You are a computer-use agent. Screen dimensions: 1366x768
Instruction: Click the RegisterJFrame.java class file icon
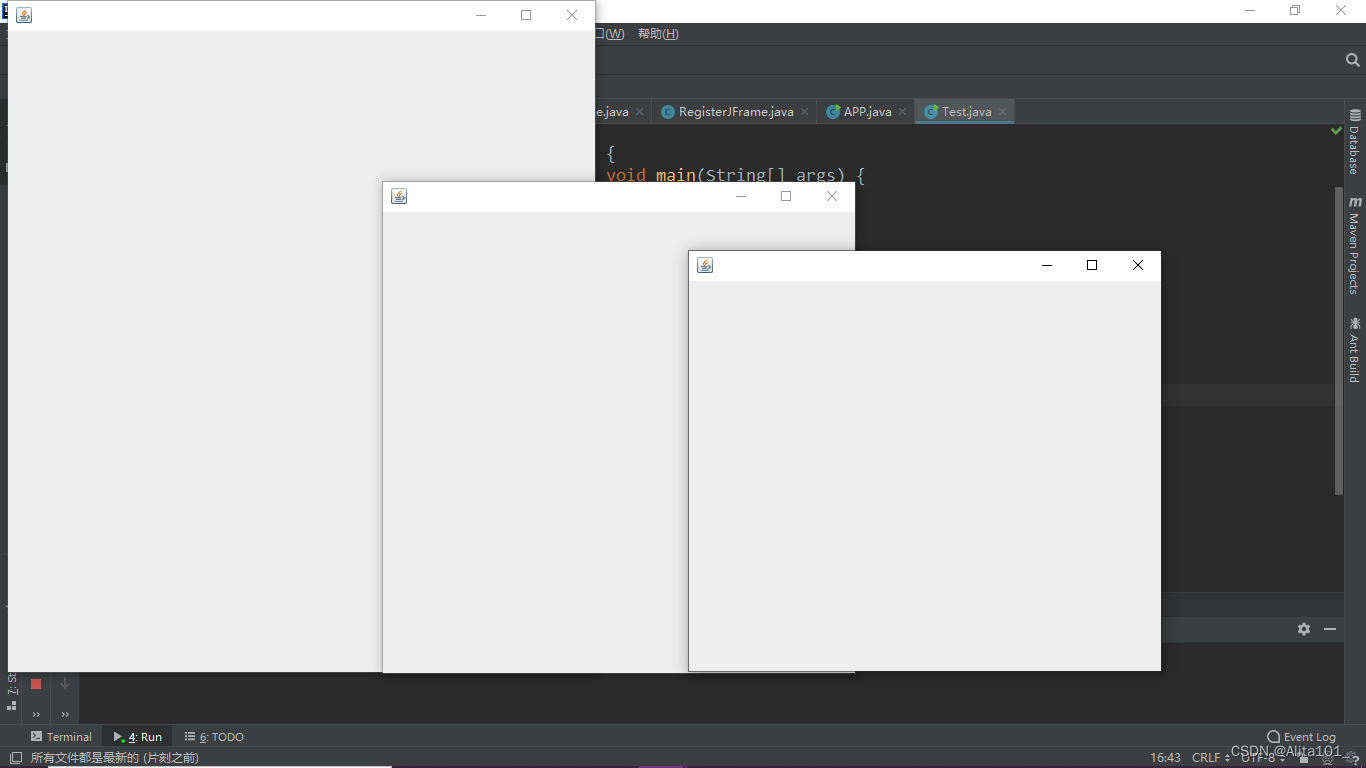(668, 112)
